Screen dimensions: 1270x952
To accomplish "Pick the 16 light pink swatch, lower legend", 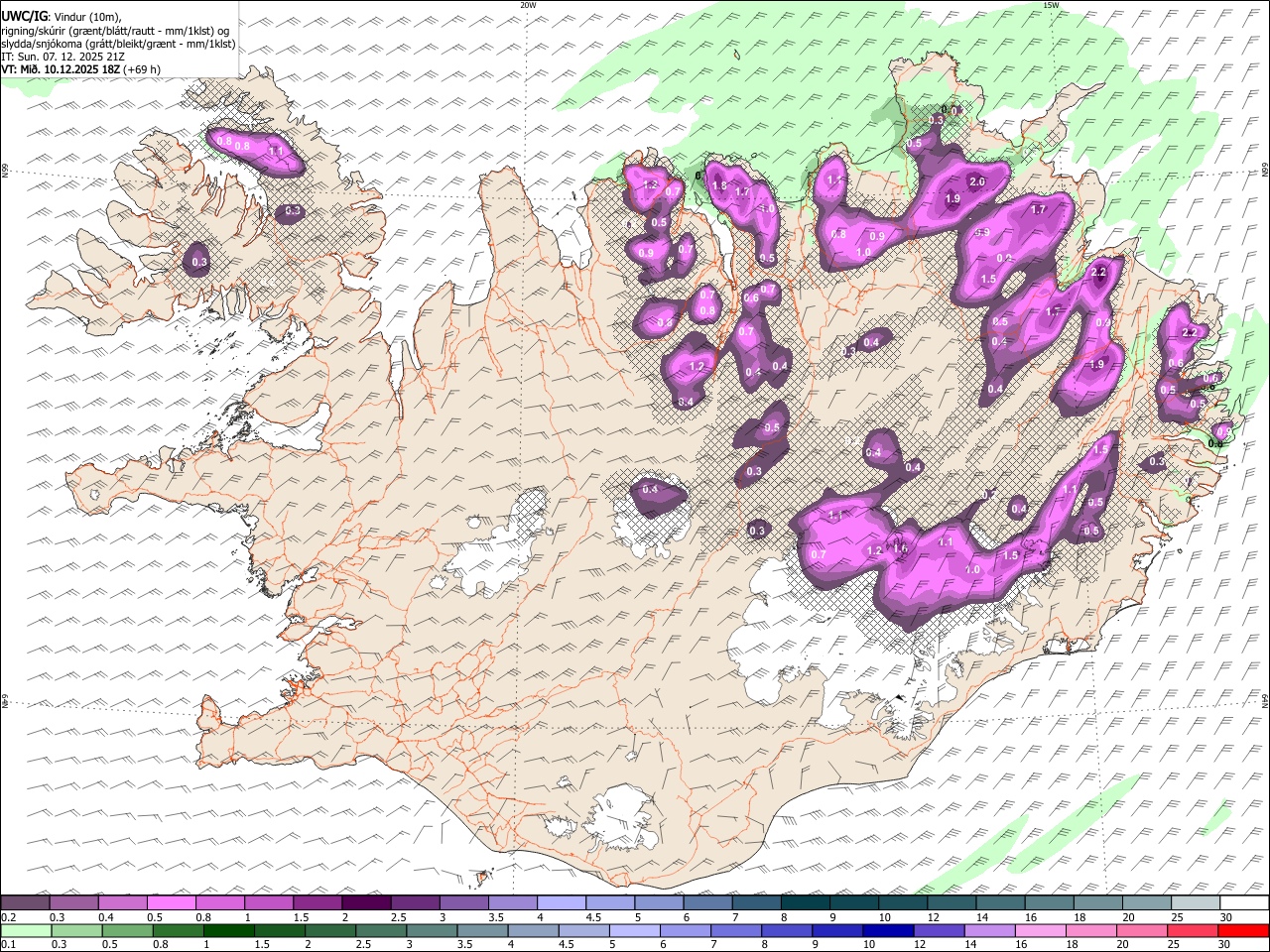I will (1042, 931).
